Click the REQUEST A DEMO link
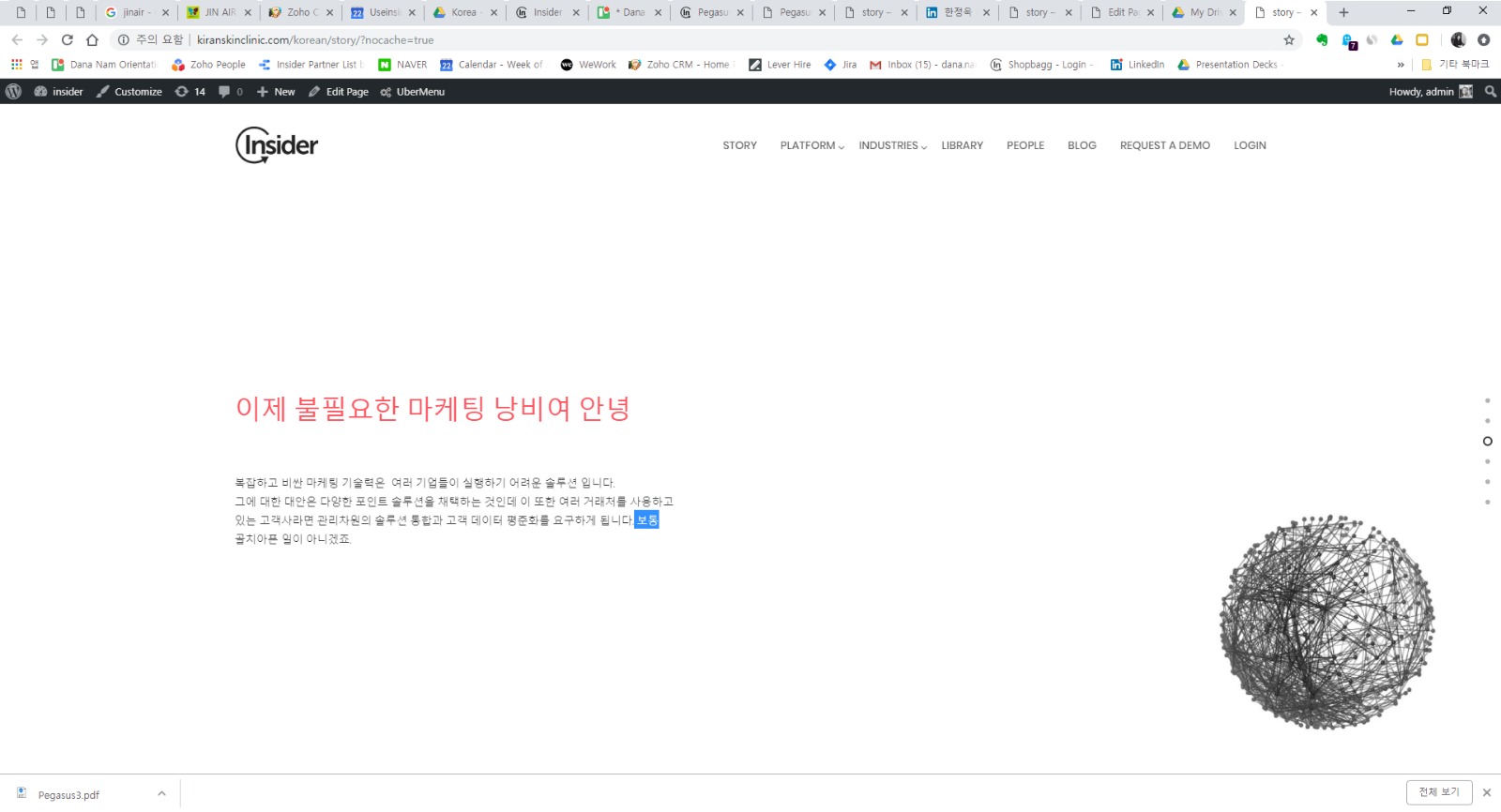Screen dimensions: 1501x812 point(1164,145)
